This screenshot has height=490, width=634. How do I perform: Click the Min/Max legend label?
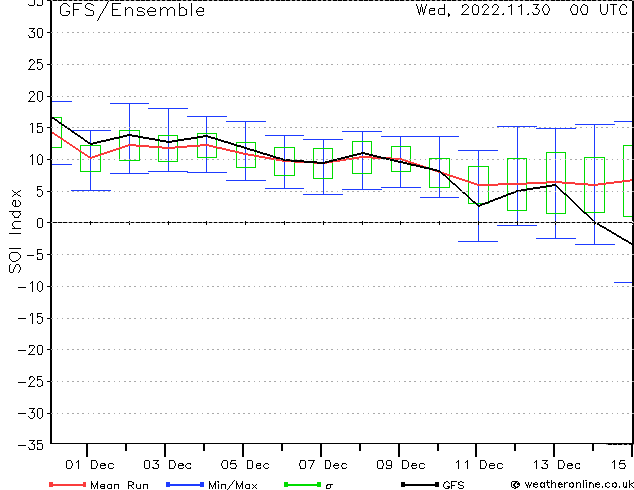pos(232,485)
